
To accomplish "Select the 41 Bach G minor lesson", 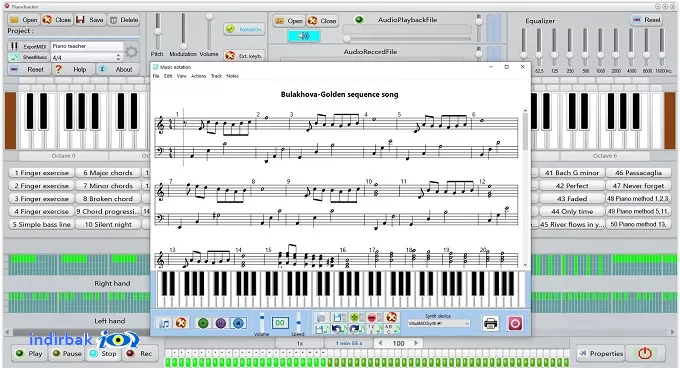I will [572, 173].
